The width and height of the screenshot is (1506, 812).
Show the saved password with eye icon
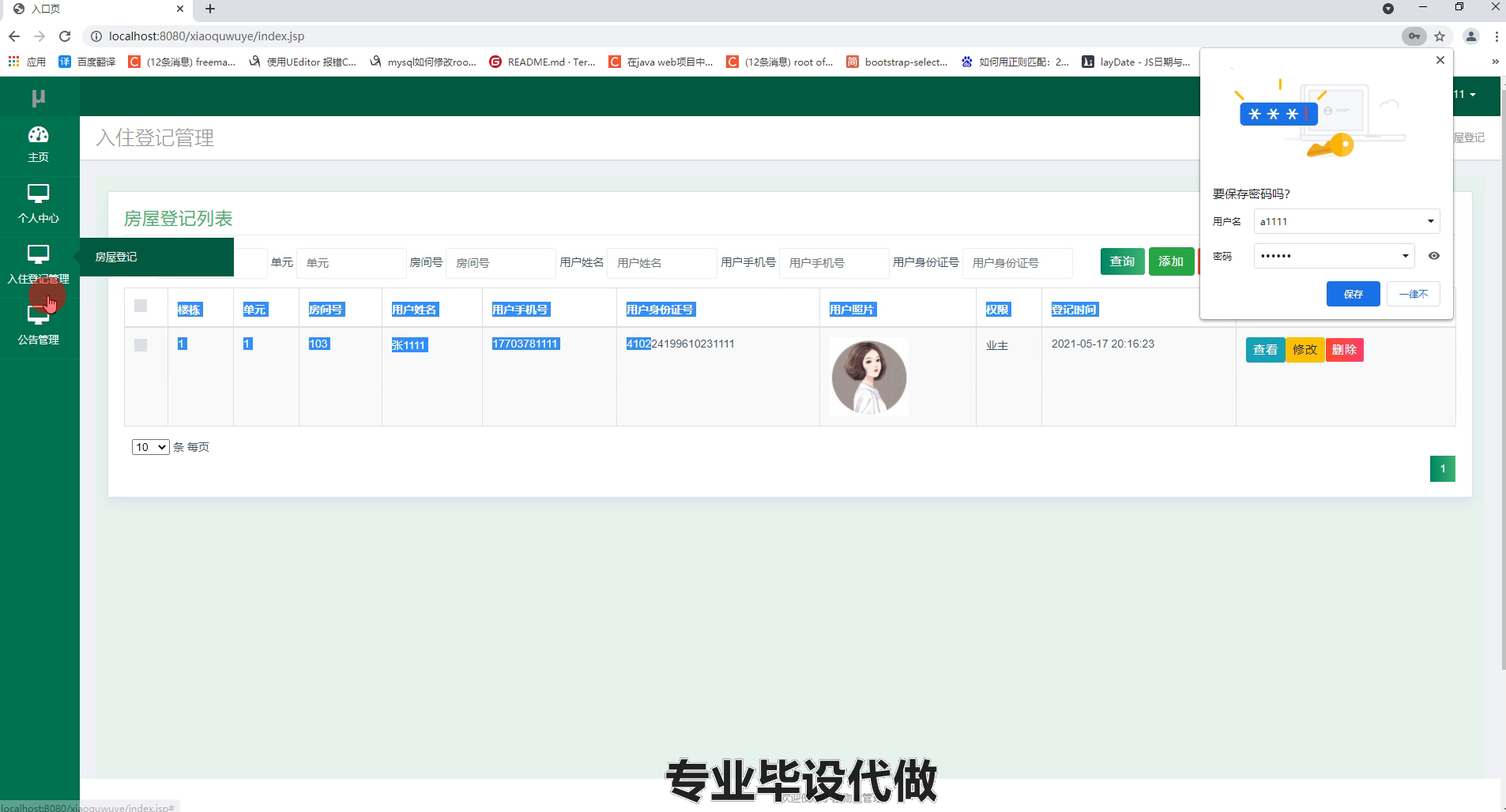point(1433,256)
